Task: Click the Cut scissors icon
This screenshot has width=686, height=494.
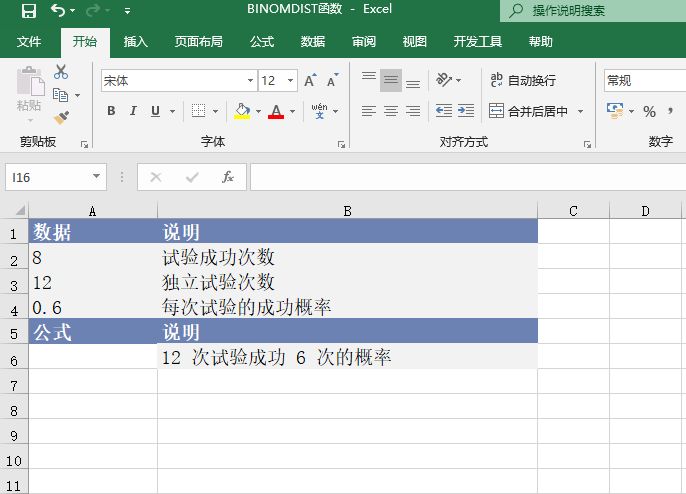Action: 61,72
